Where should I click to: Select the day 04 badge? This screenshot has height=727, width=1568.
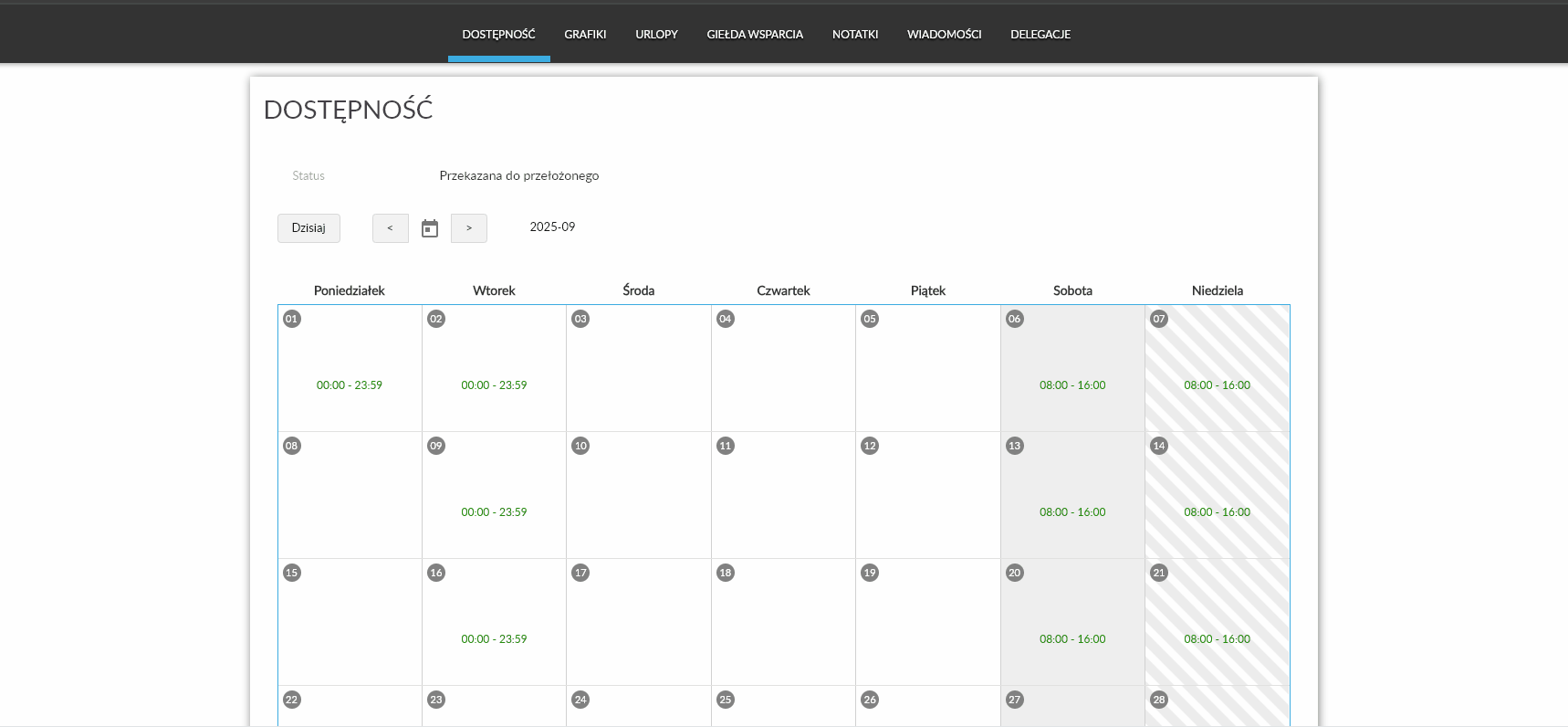[x=726, y=319]
